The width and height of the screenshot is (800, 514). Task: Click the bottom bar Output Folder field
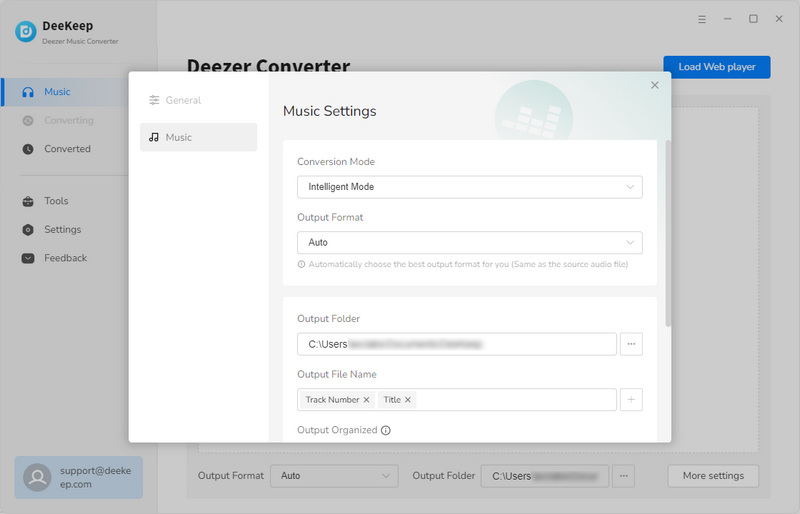545,476
